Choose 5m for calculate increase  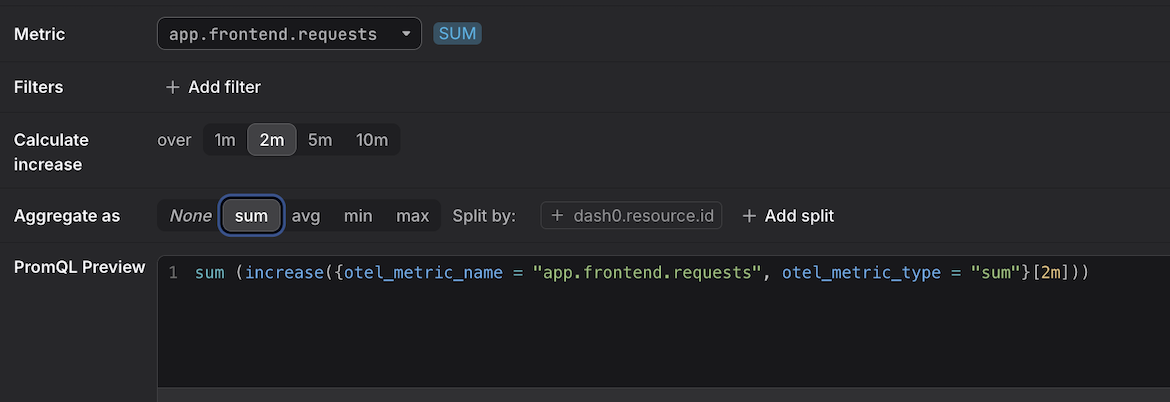tap(320, 140)
